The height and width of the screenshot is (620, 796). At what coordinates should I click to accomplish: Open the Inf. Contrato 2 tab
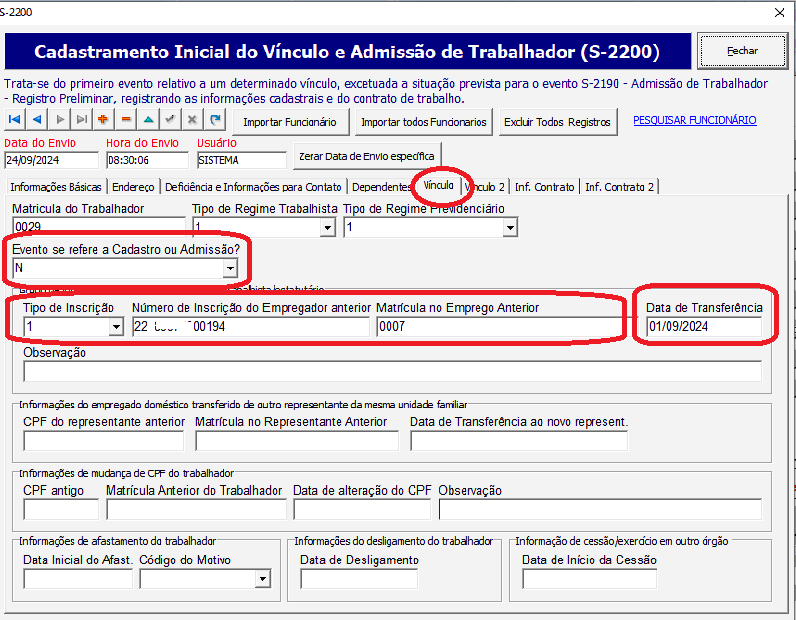619,187
